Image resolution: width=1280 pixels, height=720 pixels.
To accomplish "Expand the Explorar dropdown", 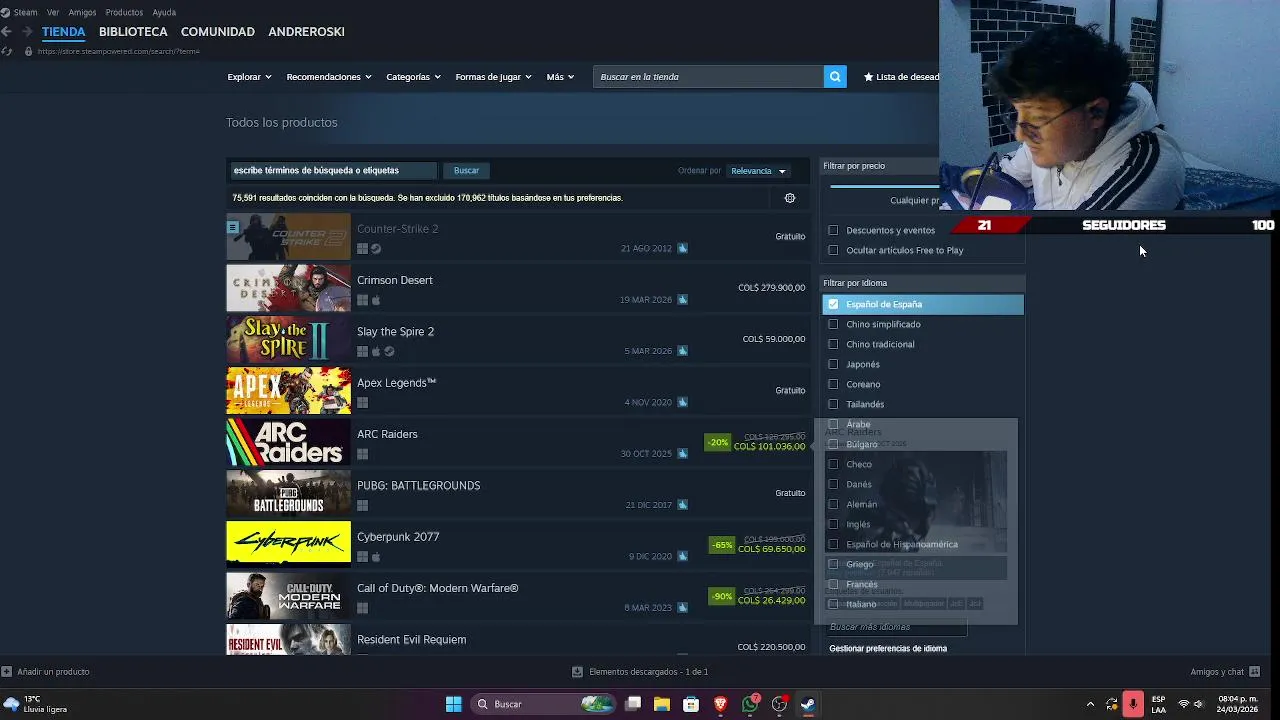I will pos(249,77).
